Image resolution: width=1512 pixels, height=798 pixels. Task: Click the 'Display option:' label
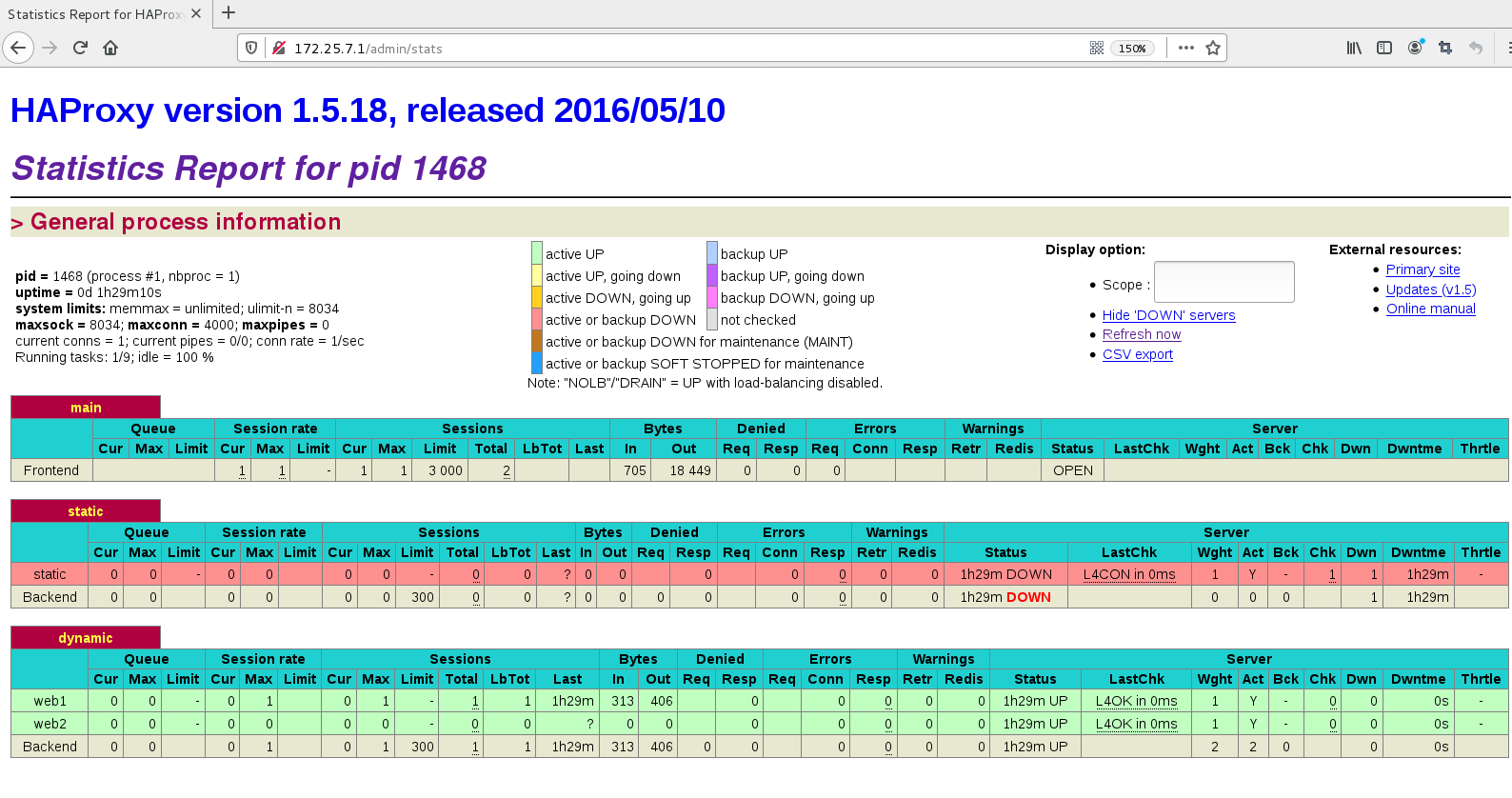pyautogui.click(x=1095, y=249)
